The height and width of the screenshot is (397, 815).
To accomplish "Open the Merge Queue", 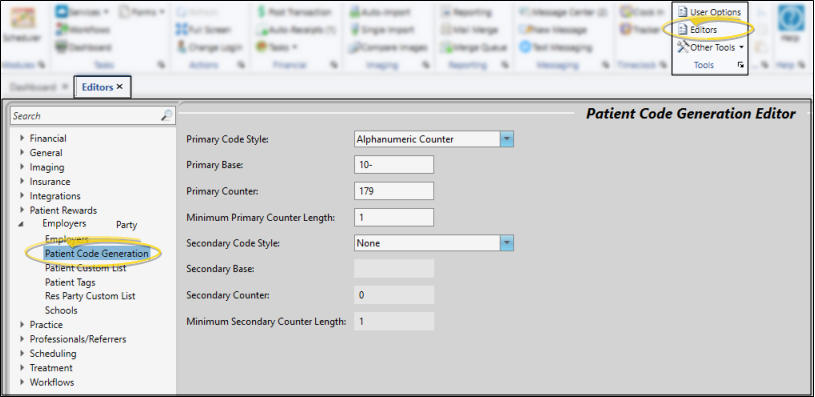I will [x=474, y=47].
